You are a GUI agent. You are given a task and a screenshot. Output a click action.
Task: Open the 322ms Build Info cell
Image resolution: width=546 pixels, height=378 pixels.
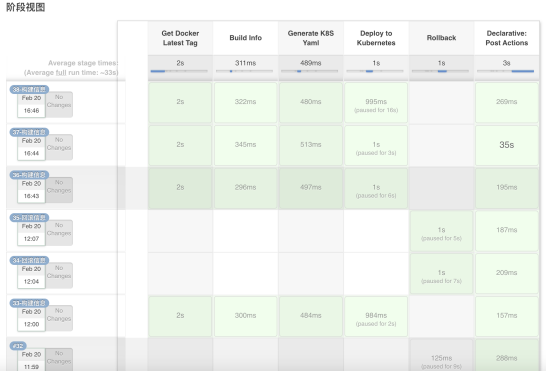(x=245, y=102)
